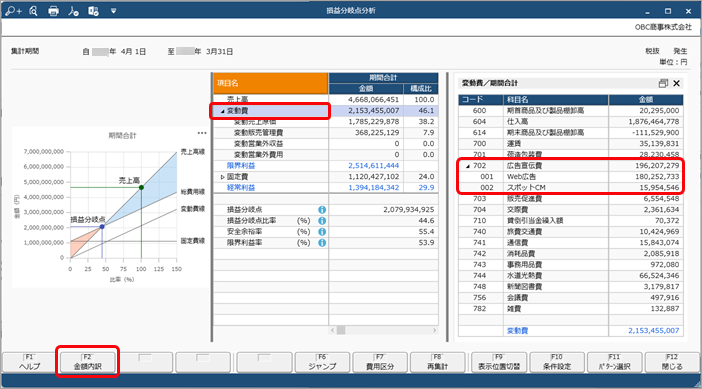
Task: Click the F12 閉じる button
Action: point(672,362)
